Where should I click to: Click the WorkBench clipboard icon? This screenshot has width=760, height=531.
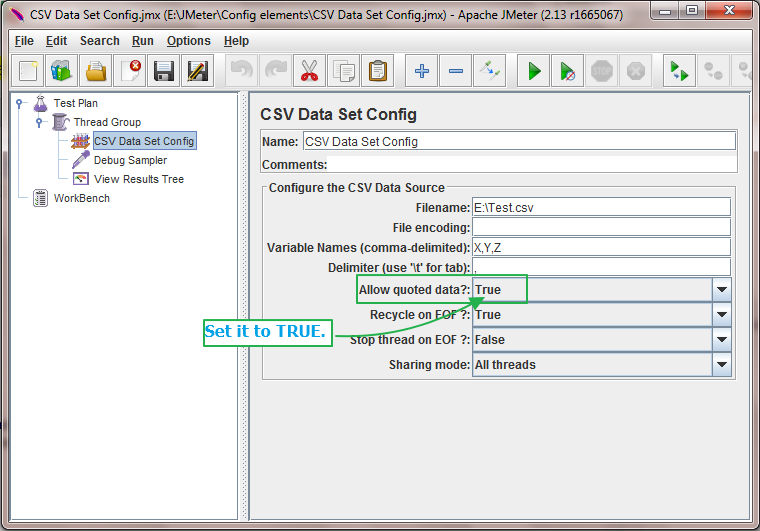click(40, 198)
